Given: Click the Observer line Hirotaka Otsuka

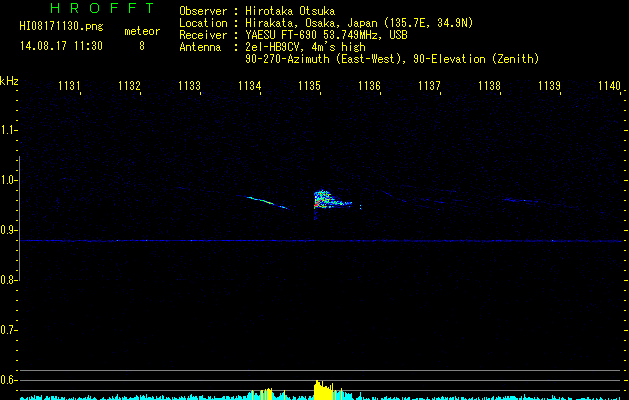Looking at the screenshot, I should click(257, 11).
